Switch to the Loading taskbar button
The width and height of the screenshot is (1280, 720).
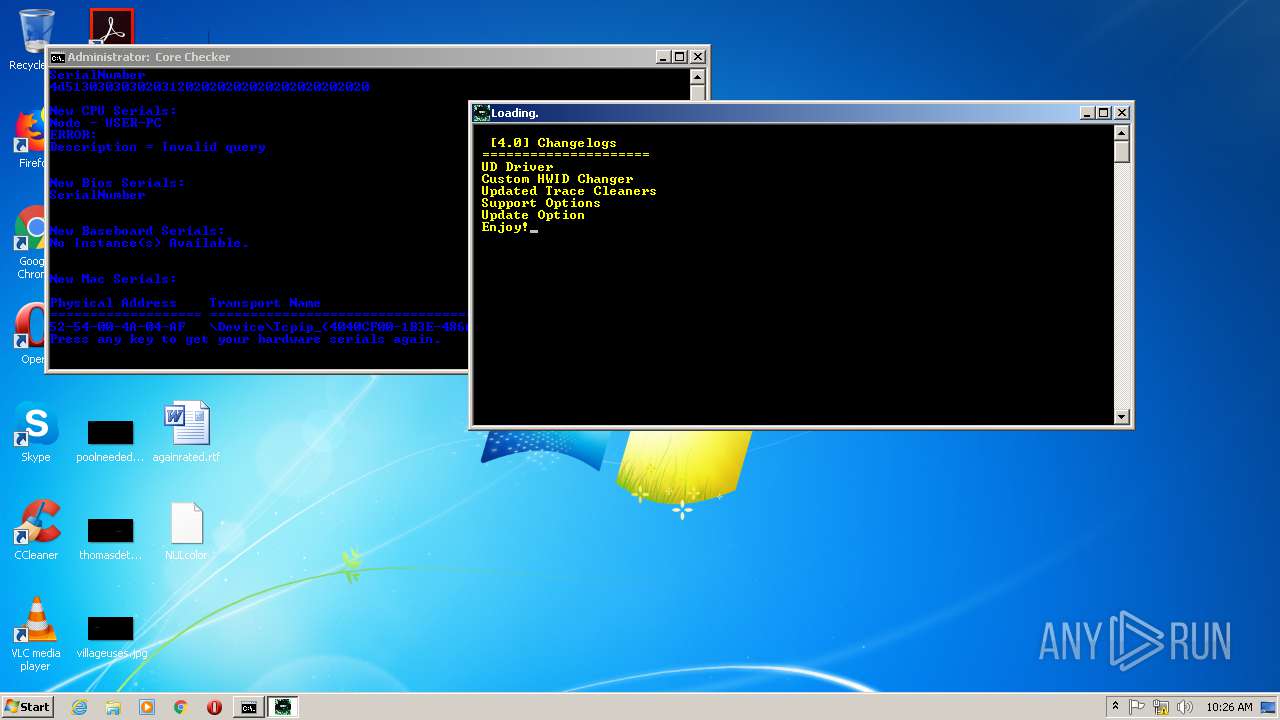click(283, 707)
